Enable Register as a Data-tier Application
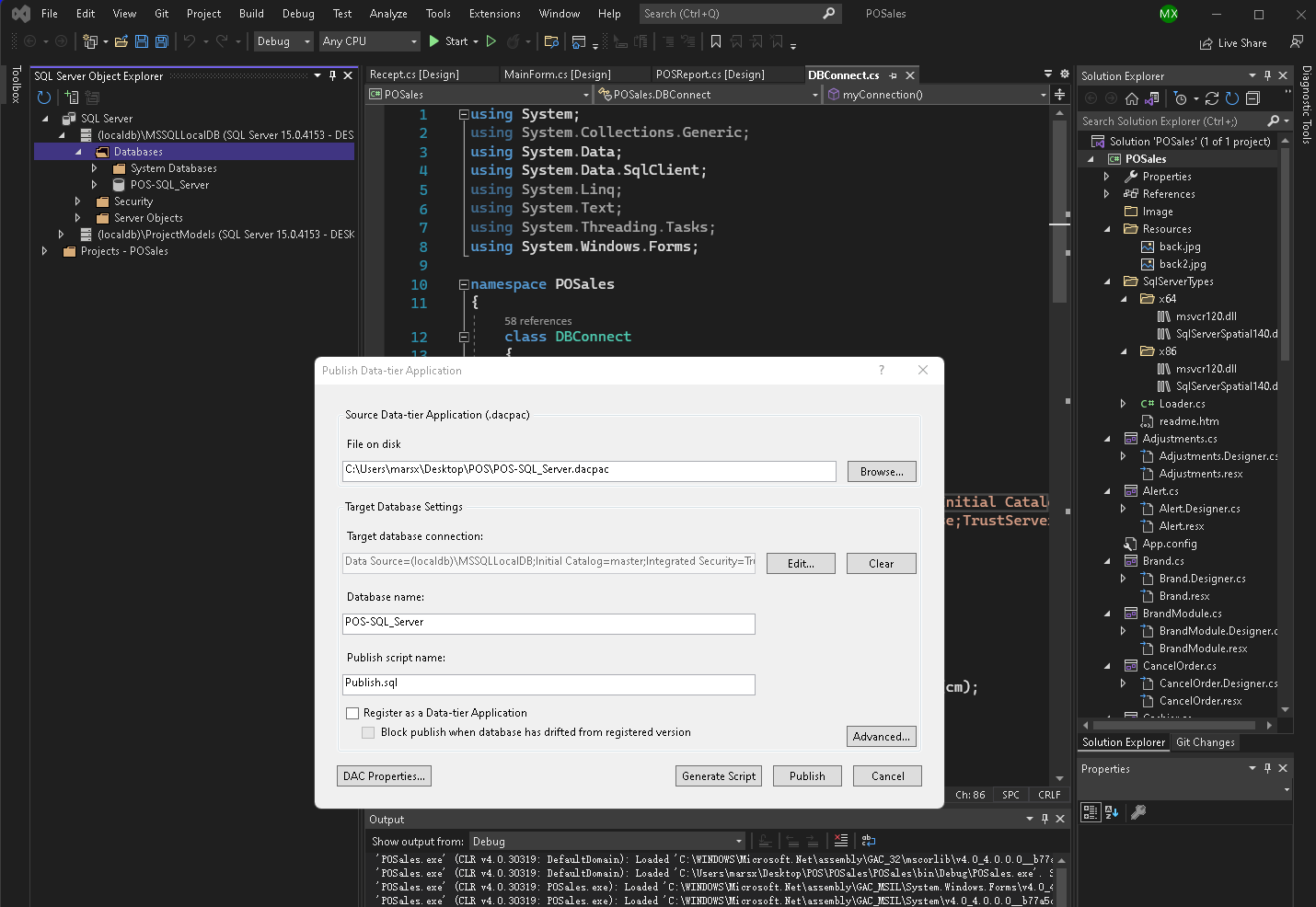Viewport: 1316px width, 907px height. coord(352,713)
